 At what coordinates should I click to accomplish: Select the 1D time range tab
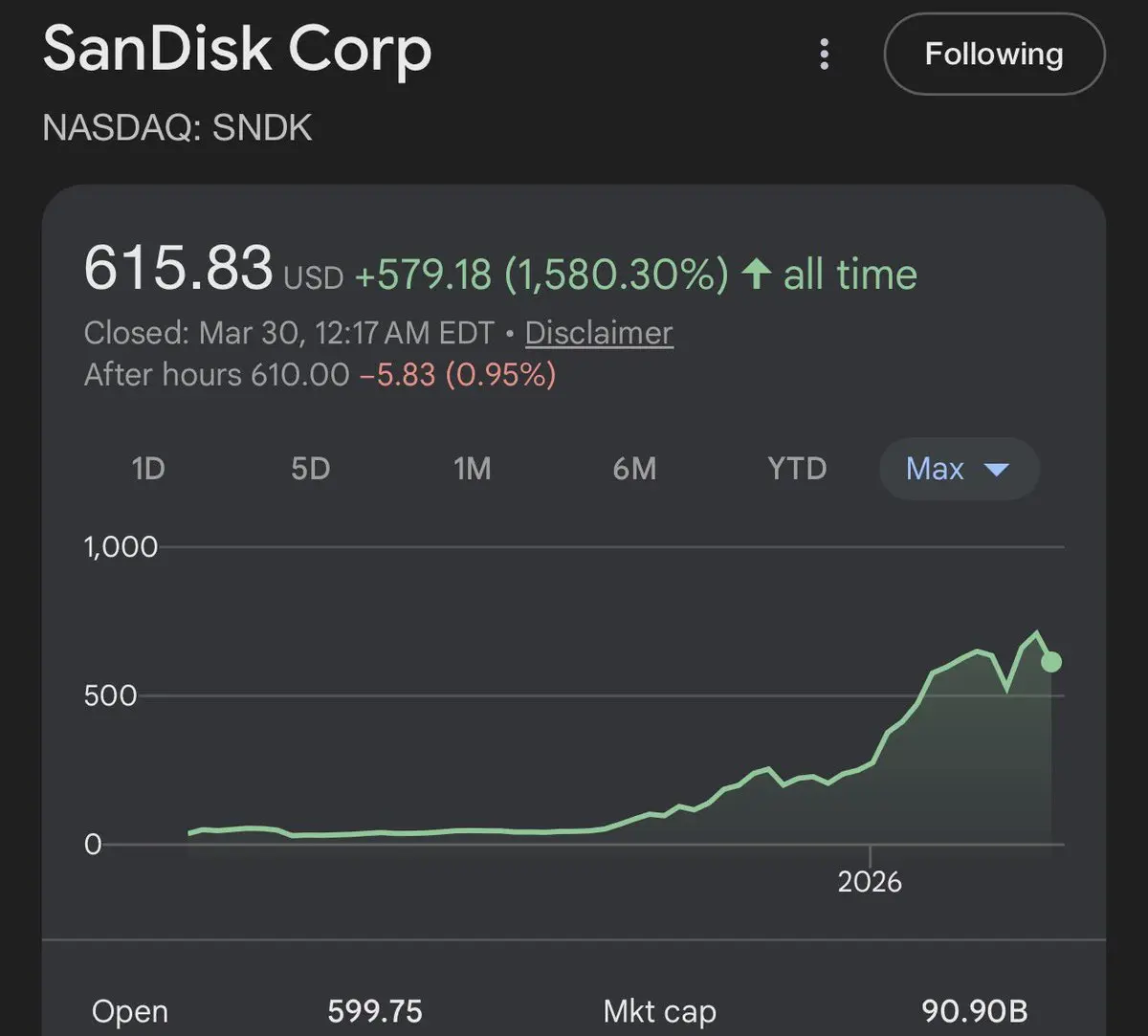[148, 469]
